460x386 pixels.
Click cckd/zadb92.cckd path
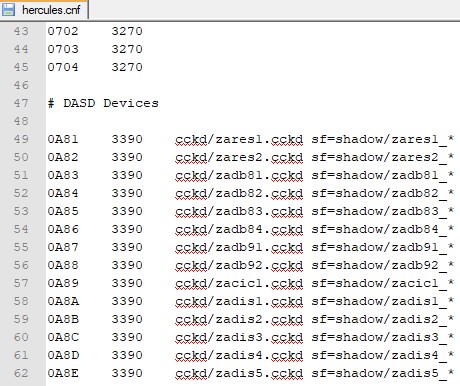coord(239,265)
